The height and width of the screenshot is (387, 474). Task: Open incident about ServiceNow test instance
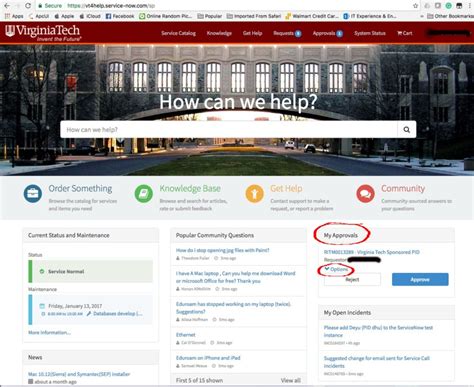tap(378, 331)
